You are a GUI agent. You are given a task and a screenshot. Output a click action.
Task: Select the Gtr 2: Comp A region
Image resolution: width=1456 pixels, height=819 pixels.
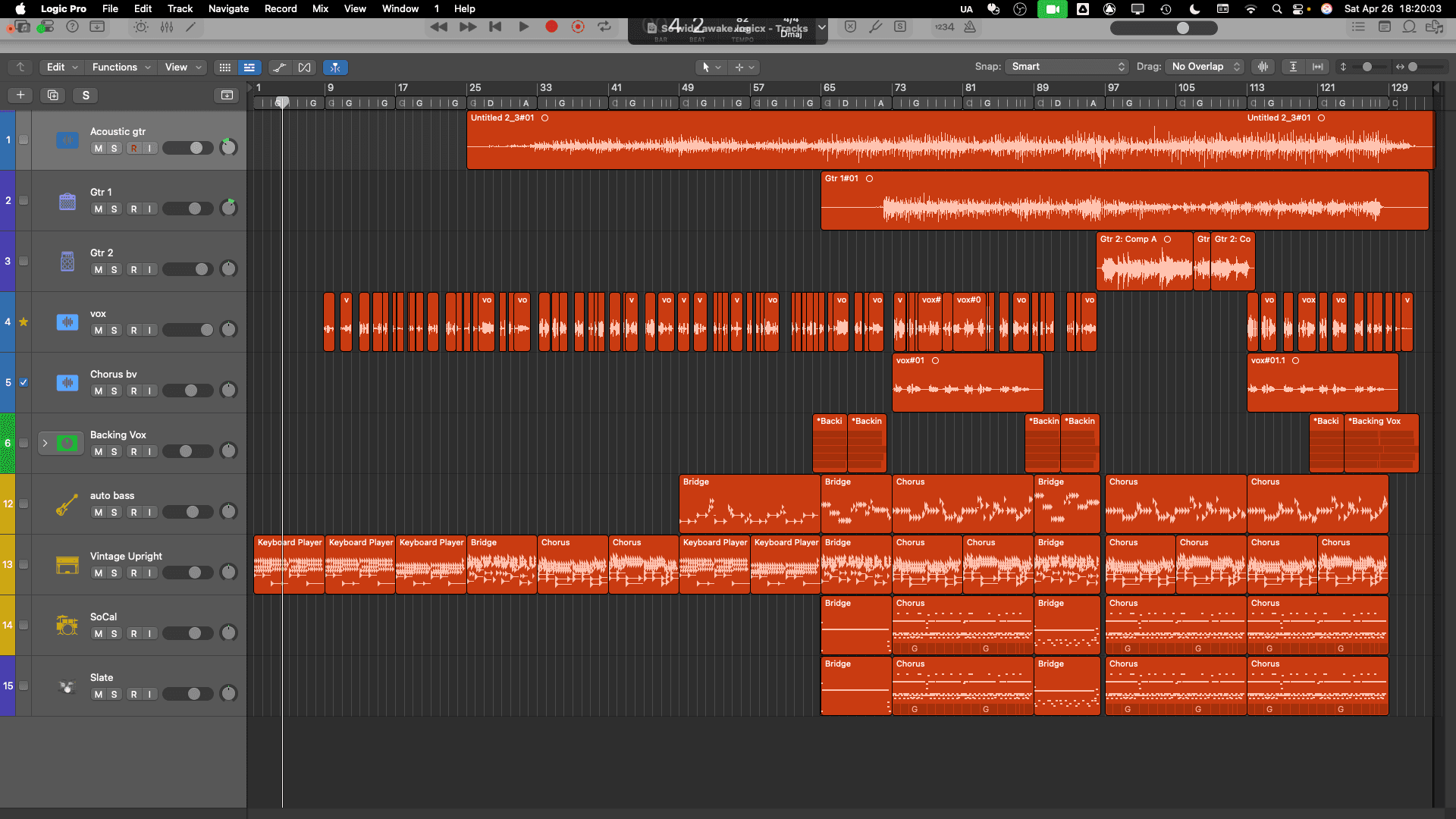point(1144,262)
